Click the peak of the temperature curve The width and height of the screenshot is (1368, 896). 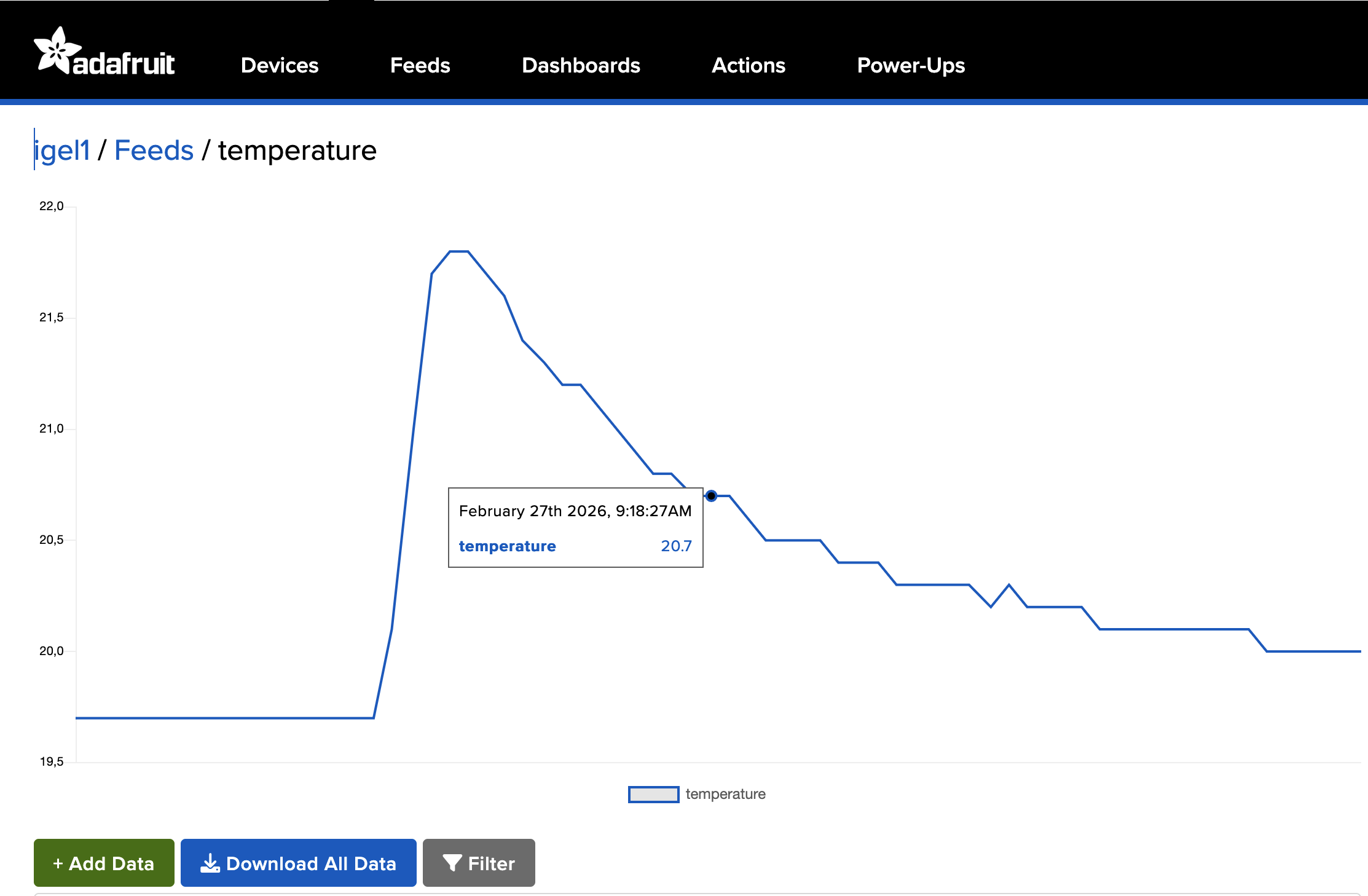pos(459,251)
